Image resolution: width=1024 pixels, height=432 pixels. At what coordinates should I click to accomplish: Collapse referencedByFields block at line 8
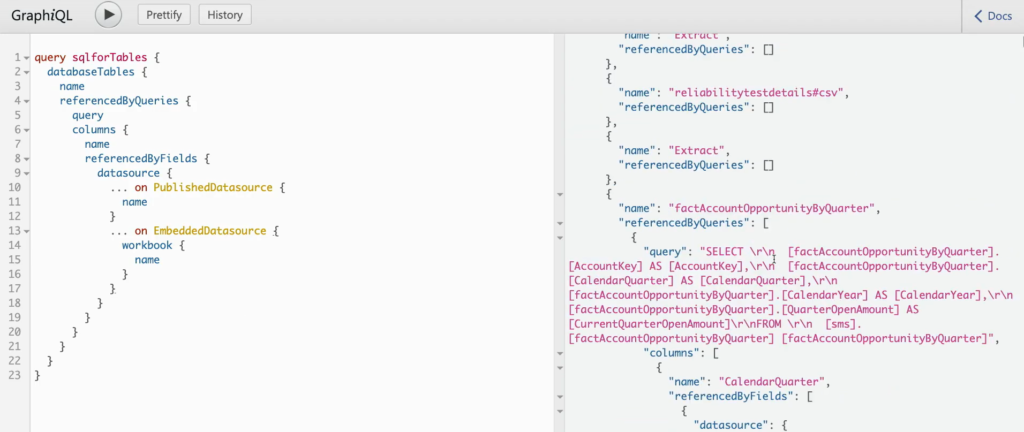click(27, 159)
